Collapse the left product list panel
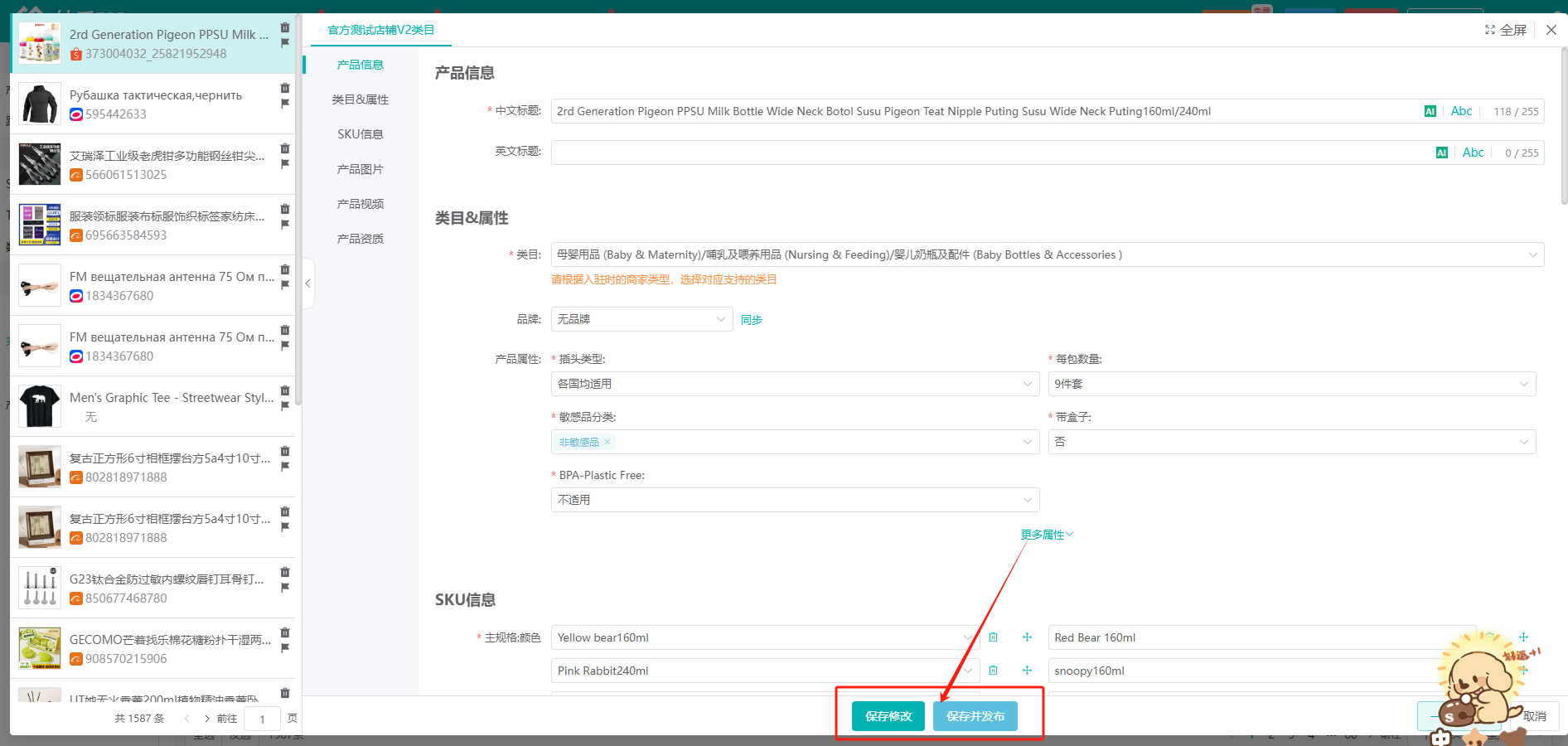Viewport: 1568px width, 746px height. [307, 283]
